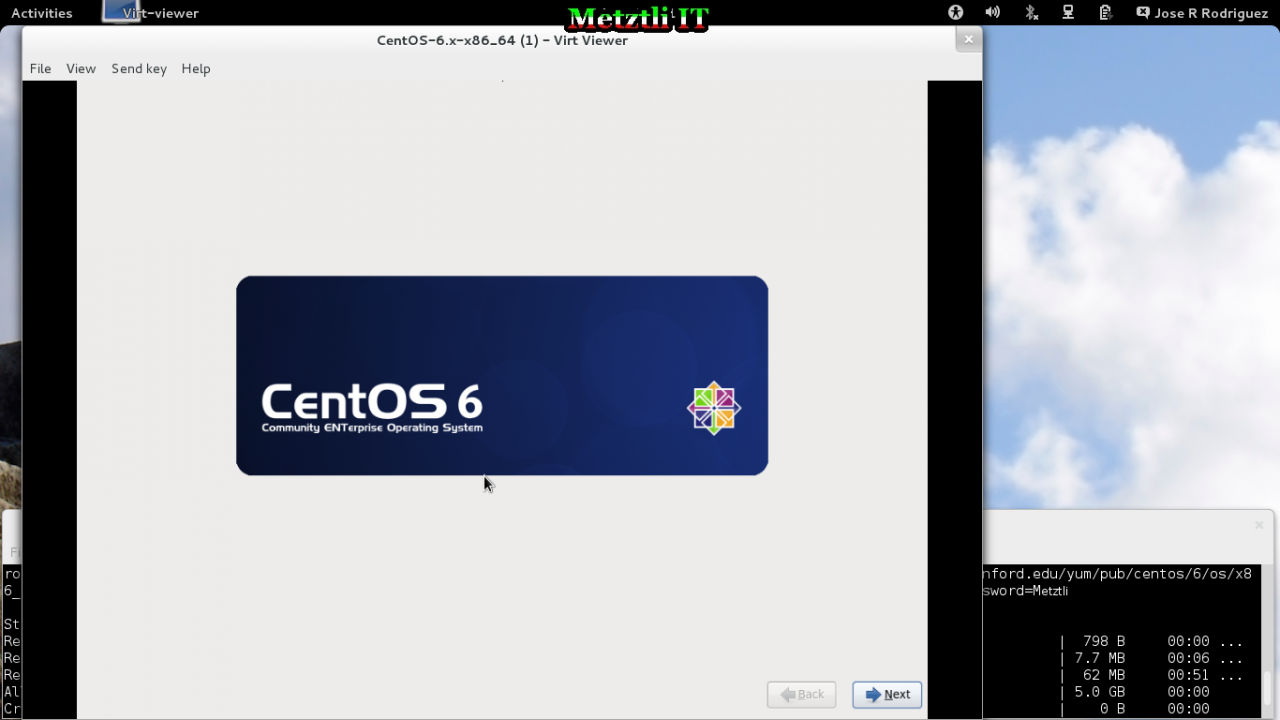The image size is (1280, 720).
Task: Click the CentOS 6 splash banner
Action: (x=502, y=375)
